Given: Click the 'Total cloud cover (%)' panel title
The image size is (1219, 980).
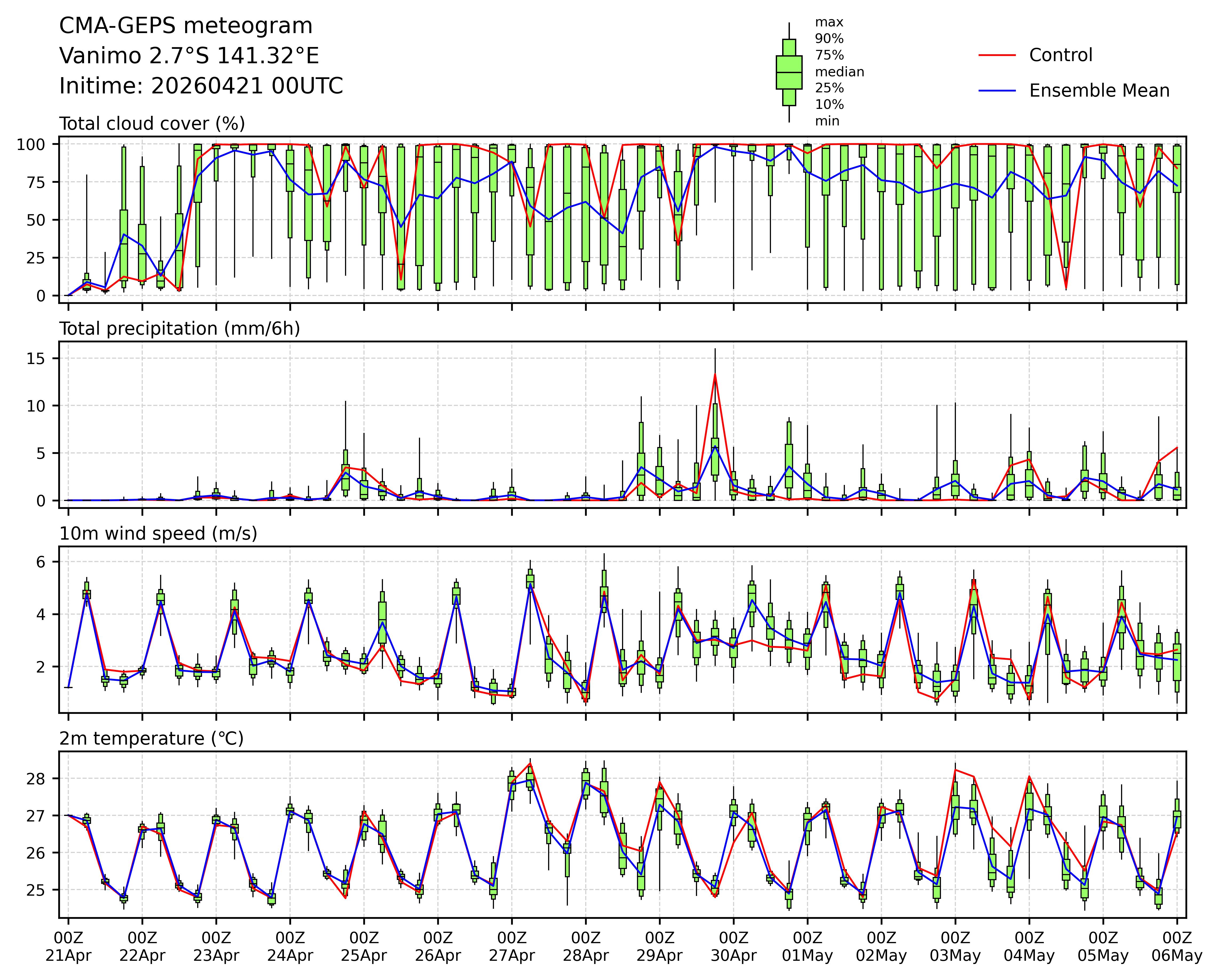Looking at the screenshot, I should [152, 123].
